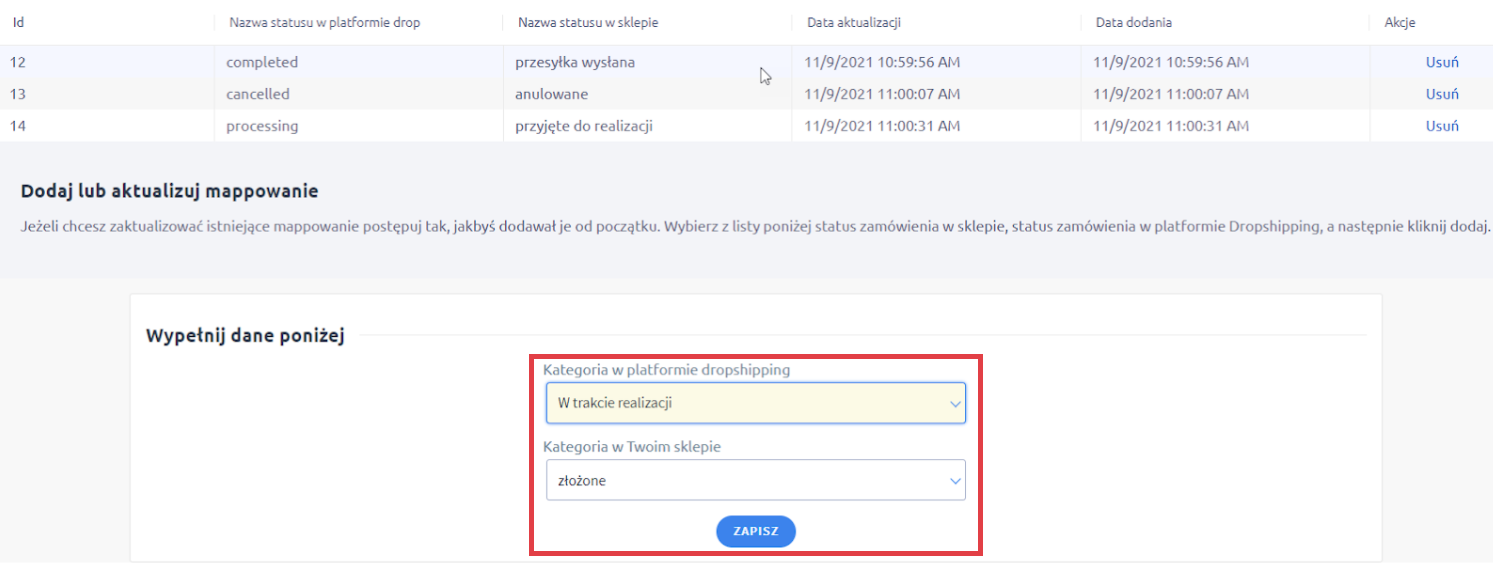Image resolution: width=1493 pixels, height=564 pixels.
Task: Expand the Kategoria w Twoim sklepie dropdown
Action: (755, 480)
